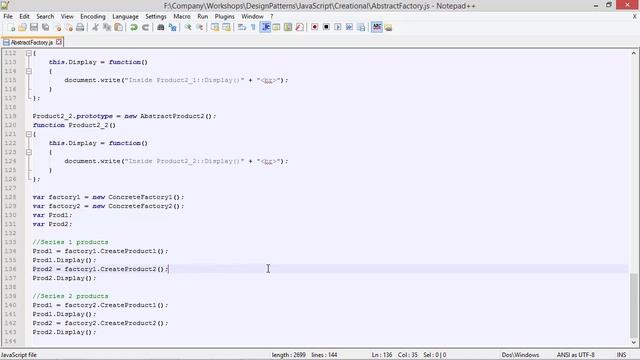Open the ? help menu
The image size is (640, 360).
(x=271, y=16)
